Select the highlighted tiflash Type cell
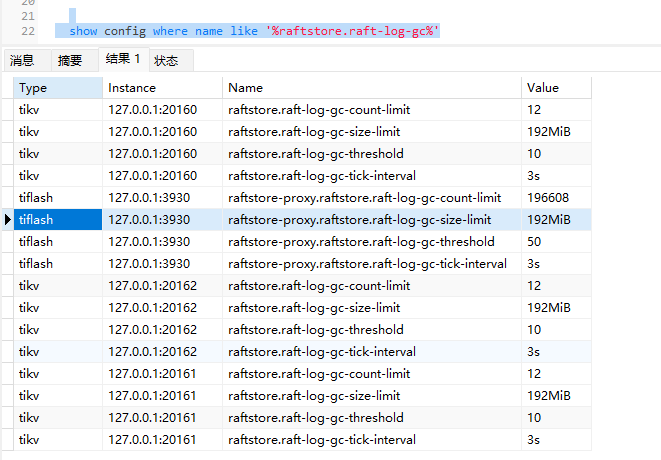The image size is (661, 460). pos(58,220)
